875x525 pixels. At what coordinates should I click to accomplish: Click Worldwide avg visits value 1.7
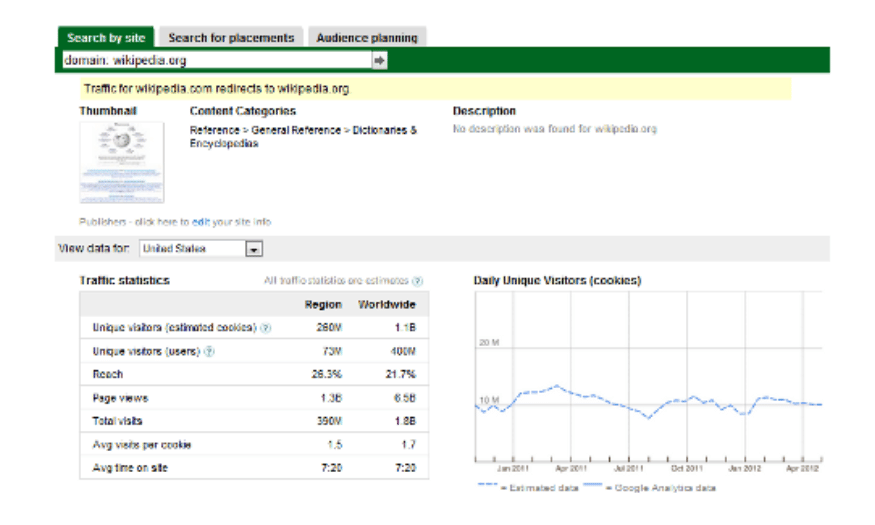[408, 445]
